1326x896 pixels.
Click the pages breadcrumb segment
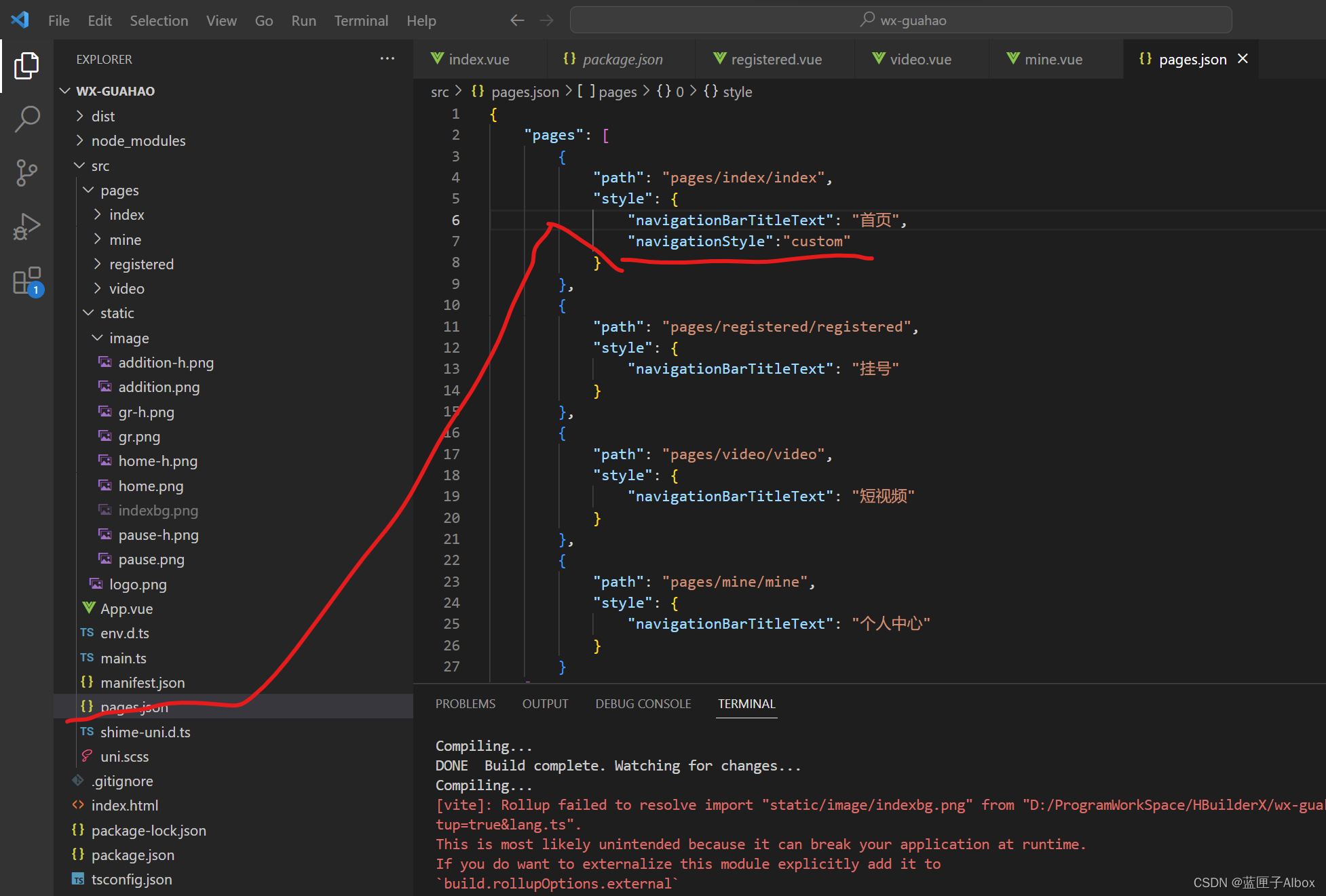[x=617, y=92]
